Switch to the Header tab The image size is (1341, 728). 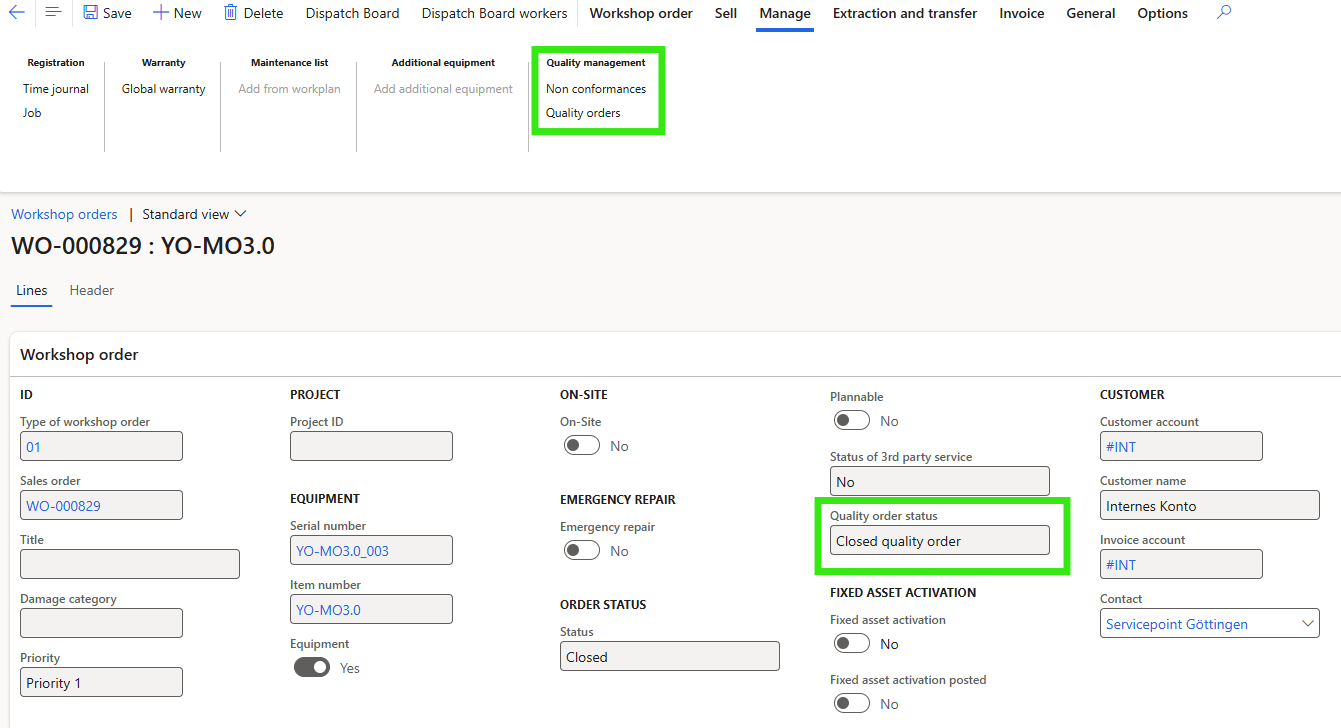click(x=91, y=290)
